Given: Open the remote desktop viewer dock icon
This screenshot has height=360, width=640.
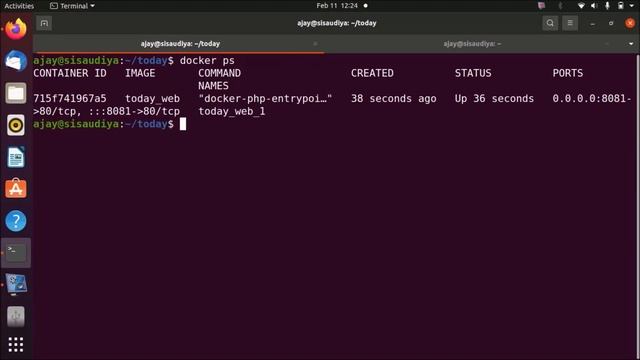Looking at the screenshot, I should click(x=16, y=284).
